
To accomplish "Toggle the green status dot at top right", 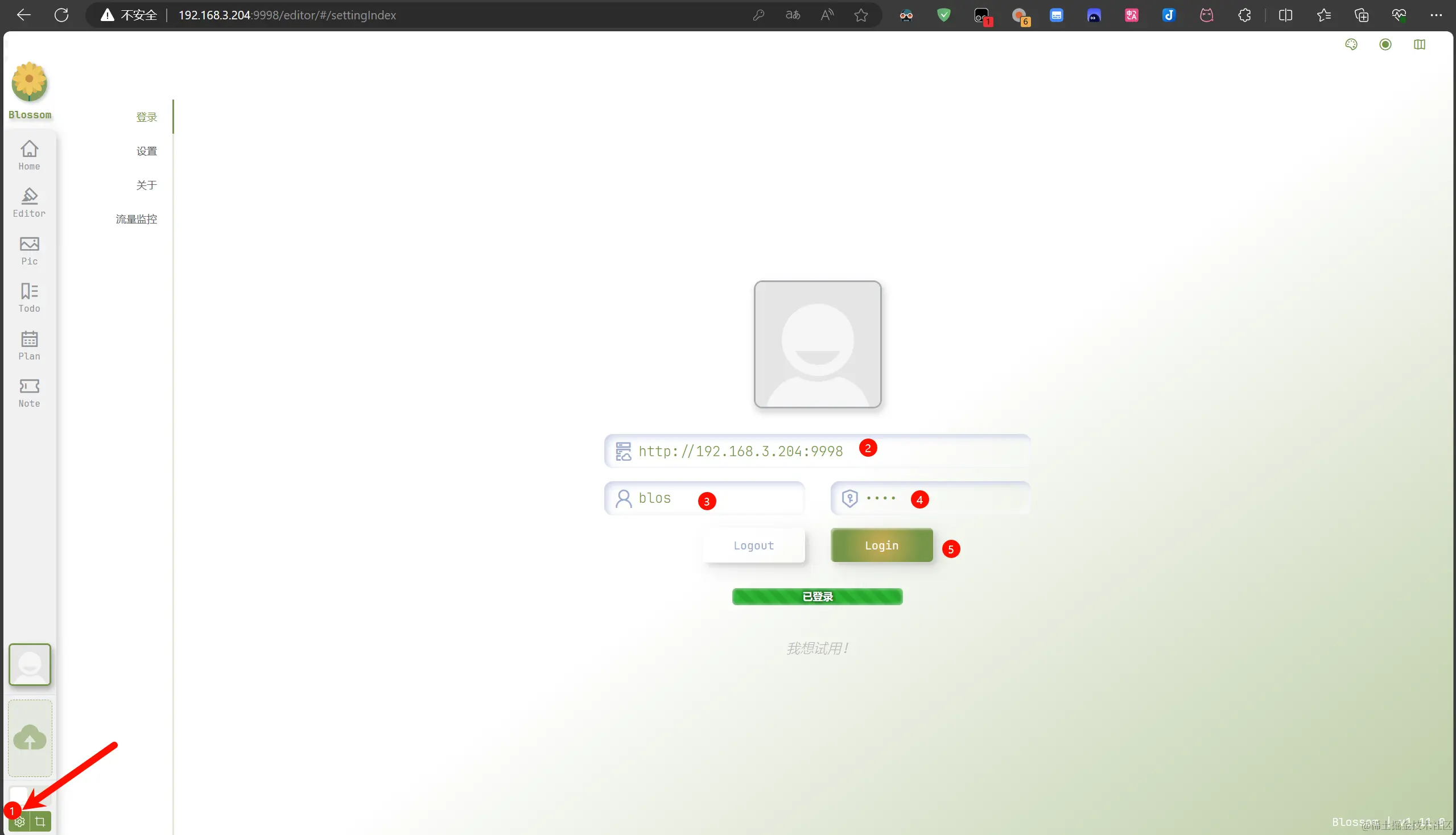I will click(1386, 44).
